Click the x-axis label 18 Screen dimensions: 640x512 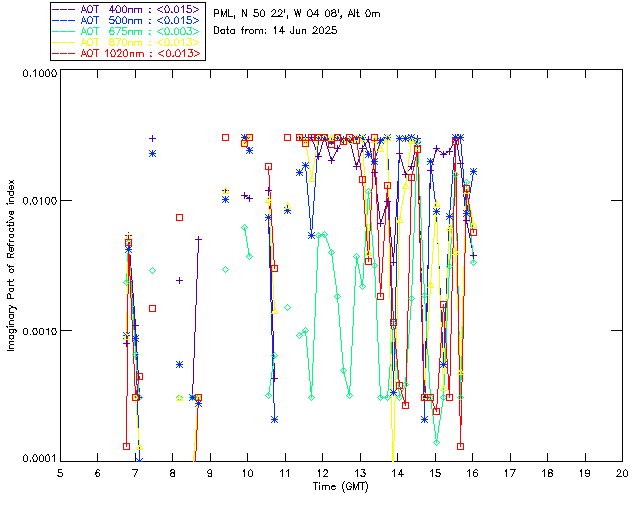[x=547, y=473]
